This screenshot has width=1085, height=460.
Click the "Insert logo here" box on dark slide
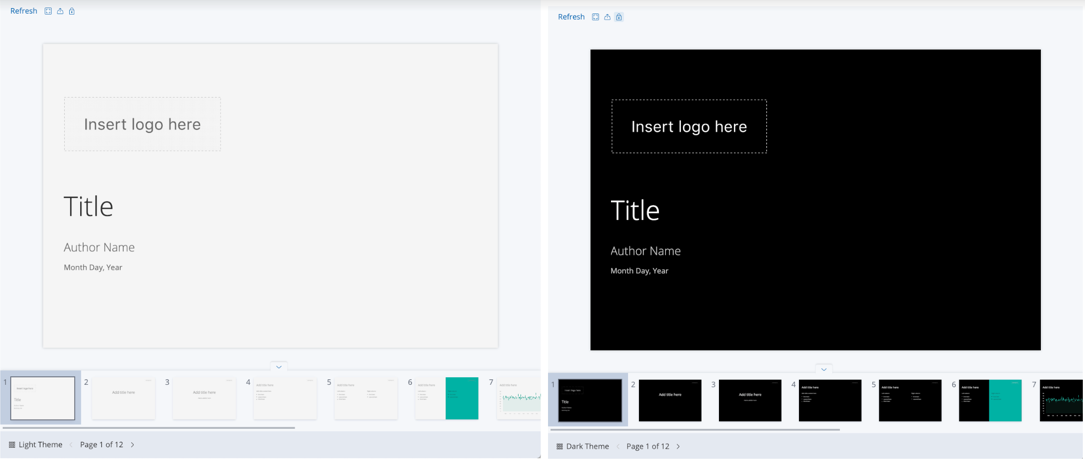(x=689, y=127)
